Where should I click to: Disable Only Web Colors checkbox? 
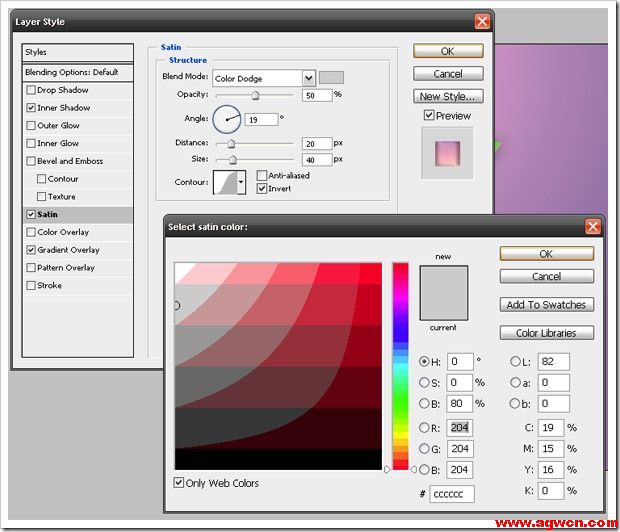click(x=179, y=483)
